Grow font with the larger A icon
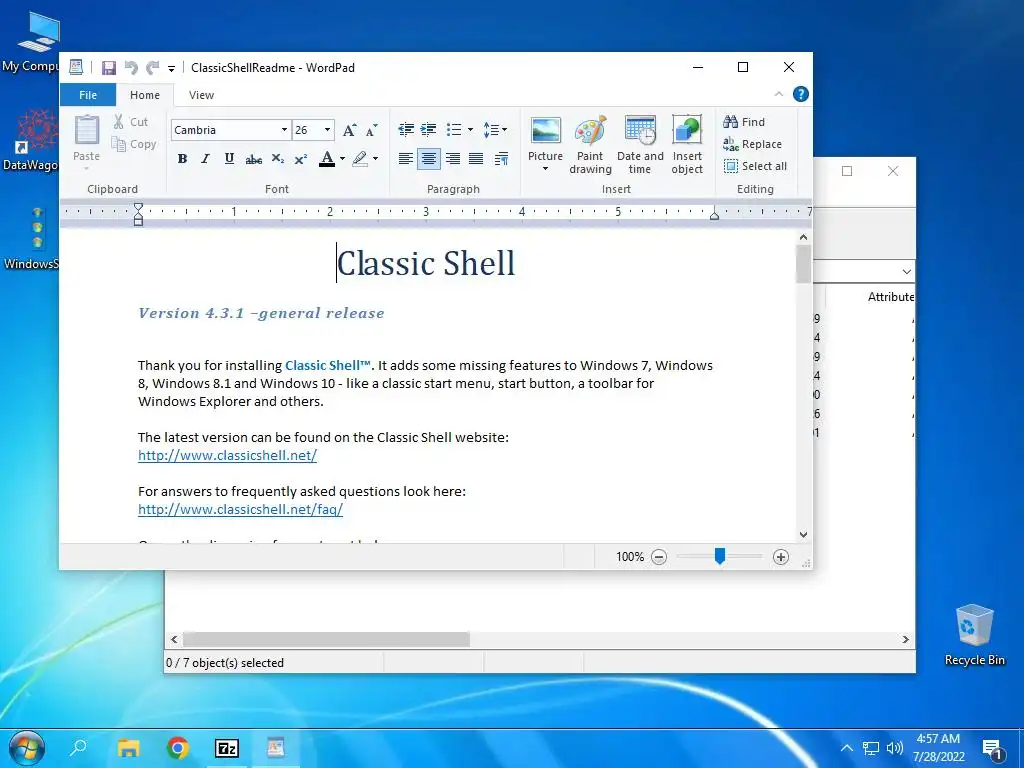The width and height of the screenshot is (1024, 768). 349,130
